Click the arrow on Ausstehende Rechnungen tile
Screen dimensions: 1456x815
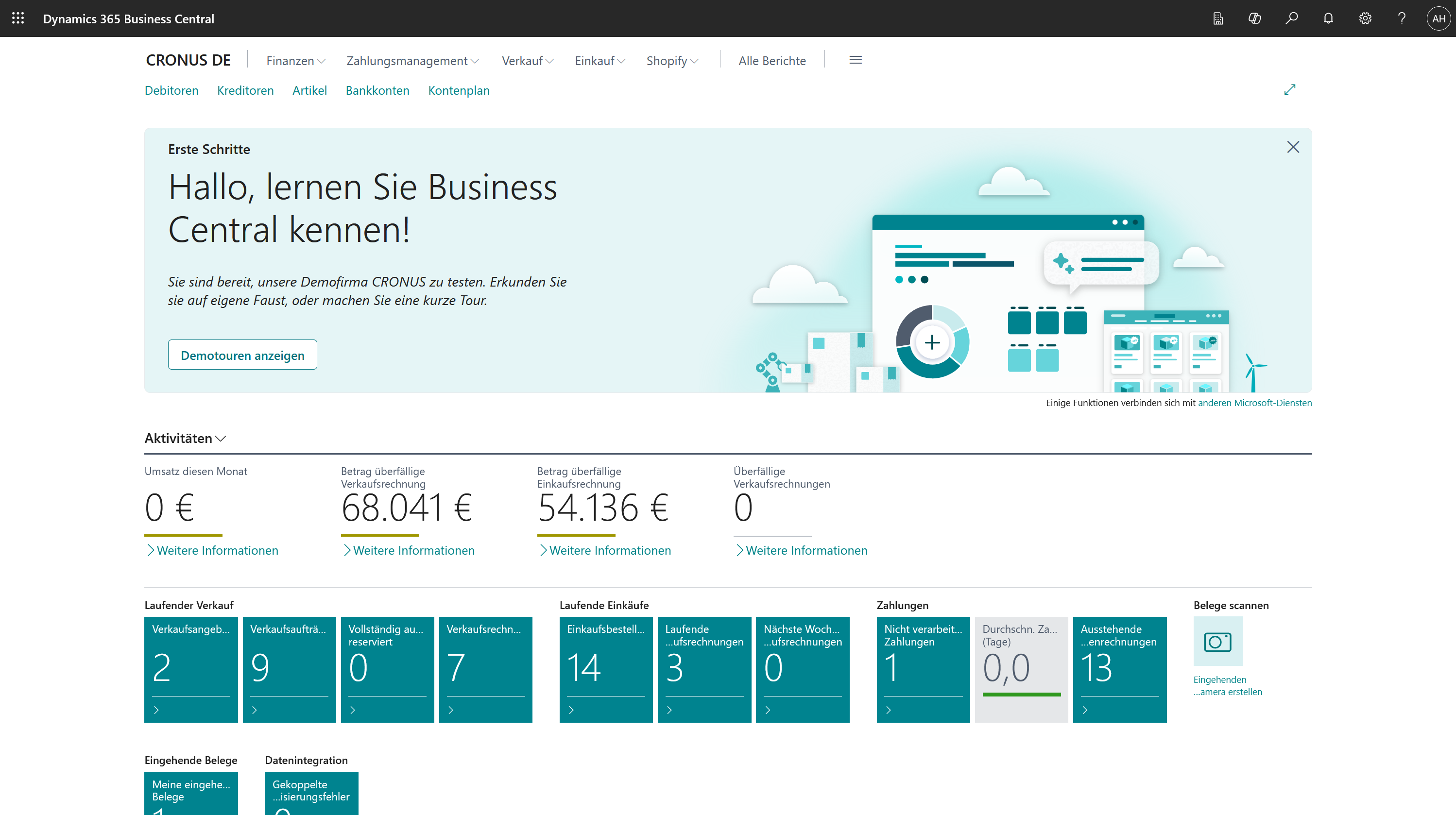(1085, 710)
